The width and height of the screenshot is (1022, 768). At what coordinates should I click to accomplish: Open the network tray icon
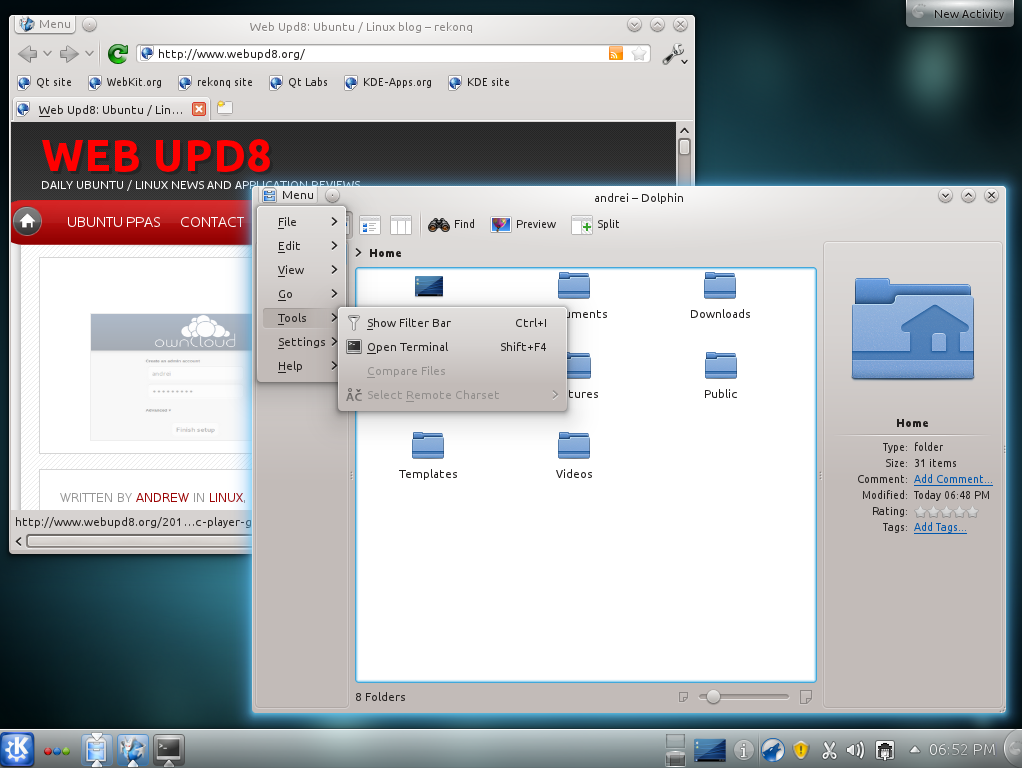(884, 750)
